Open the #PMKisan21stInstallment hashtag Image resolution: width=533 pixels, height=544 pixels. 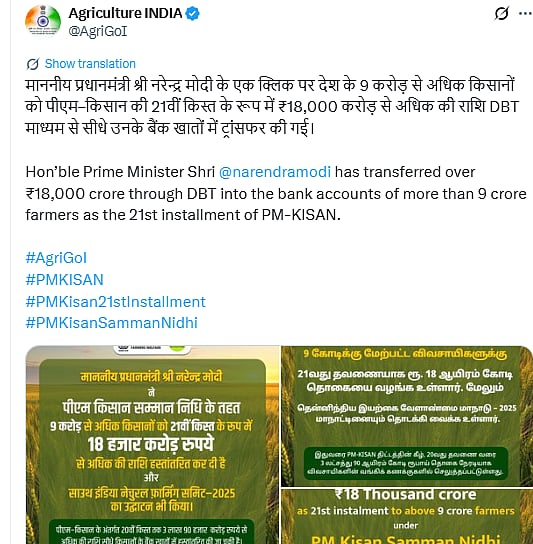coord(116,301)
